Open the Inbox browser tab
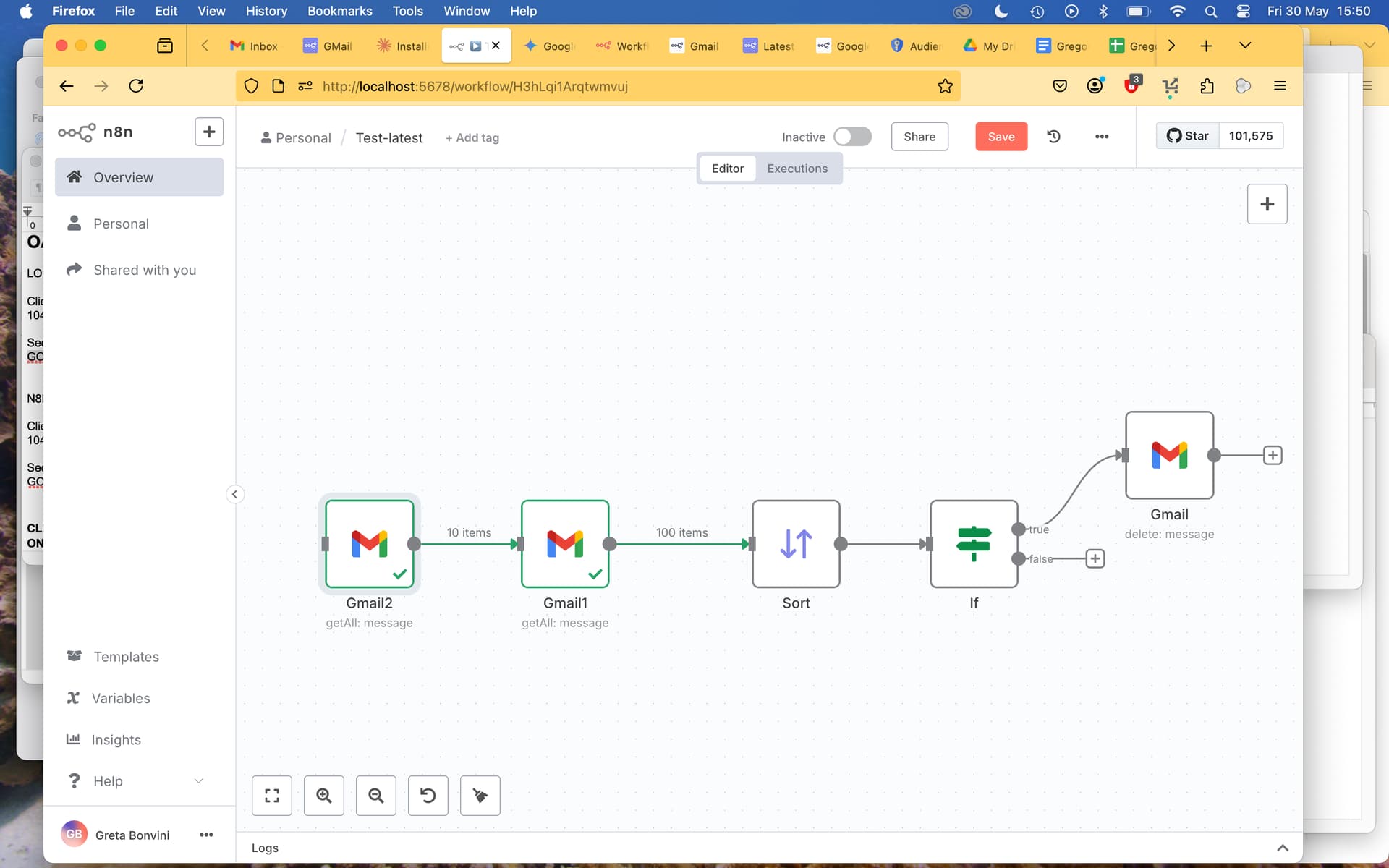This screenshot has height=868, width=1389. (255, 46)
